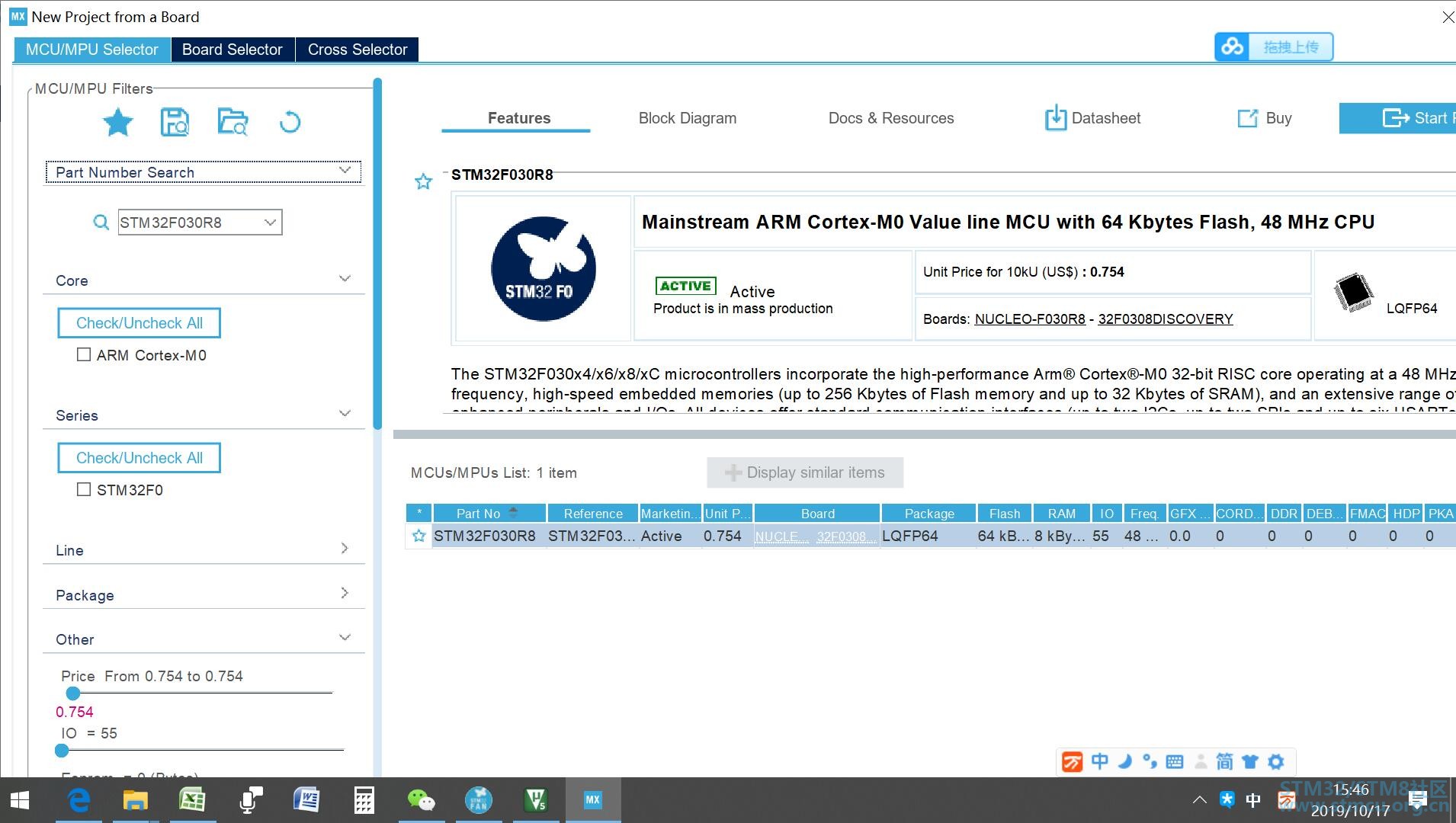The height and width of the screenshot is (823, 1456).
Task: Toggle the ARM Cortex-M0 checkbox
Action: (84, 354)
